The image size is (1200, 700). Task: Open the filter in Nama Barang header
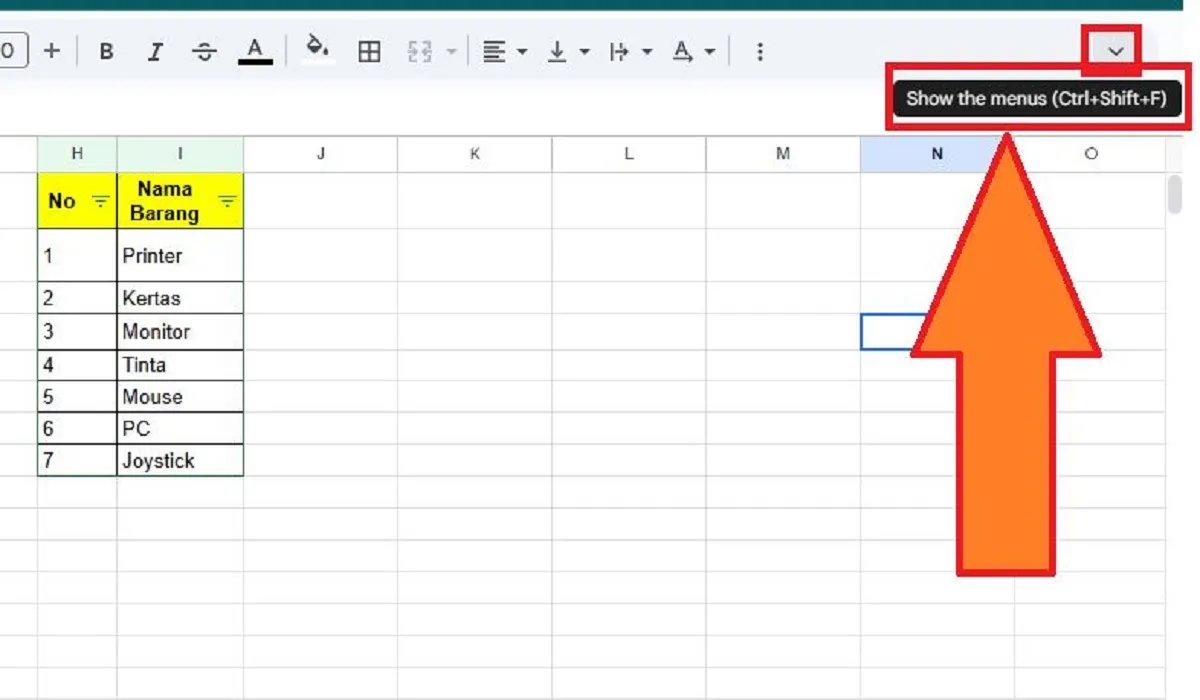click(228, 202)
